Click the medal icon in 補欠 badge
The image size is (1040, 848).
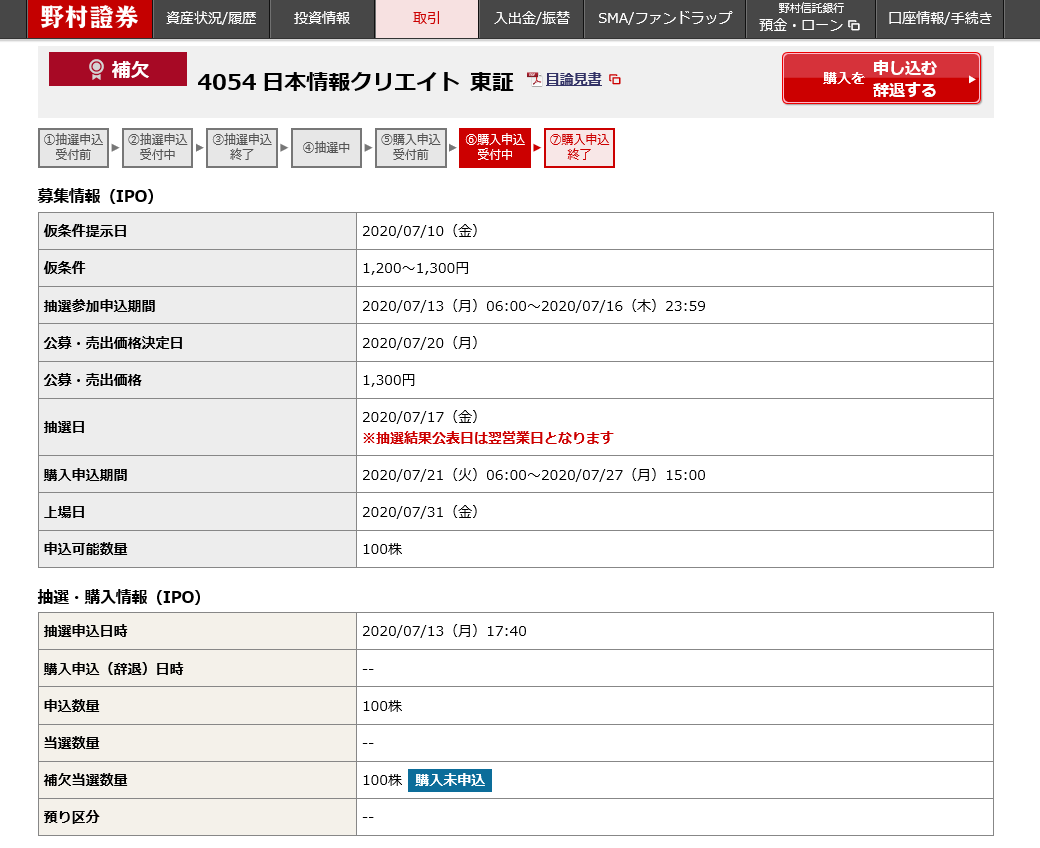click(x=96, y=69)
